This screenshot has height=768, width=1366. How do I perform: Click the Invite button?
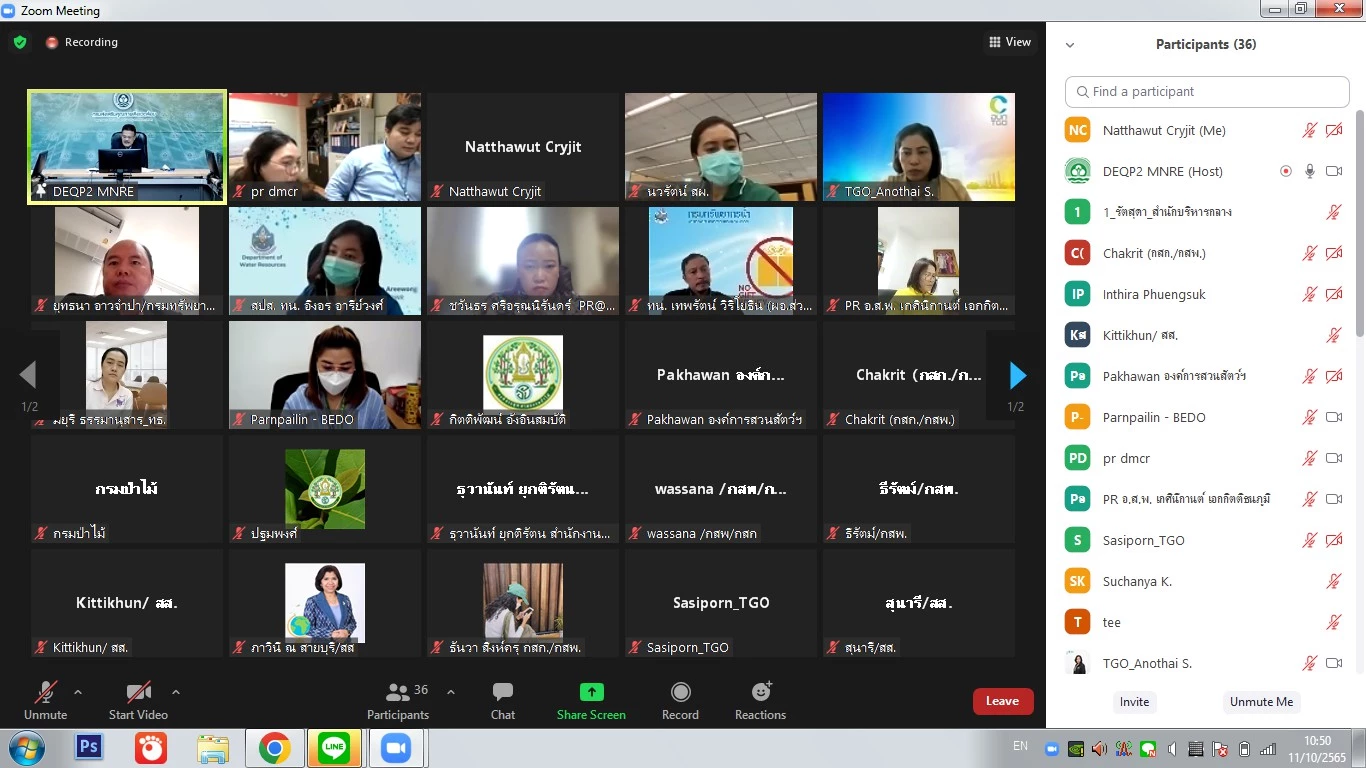pyautogui.click(x=1134, y=702)
